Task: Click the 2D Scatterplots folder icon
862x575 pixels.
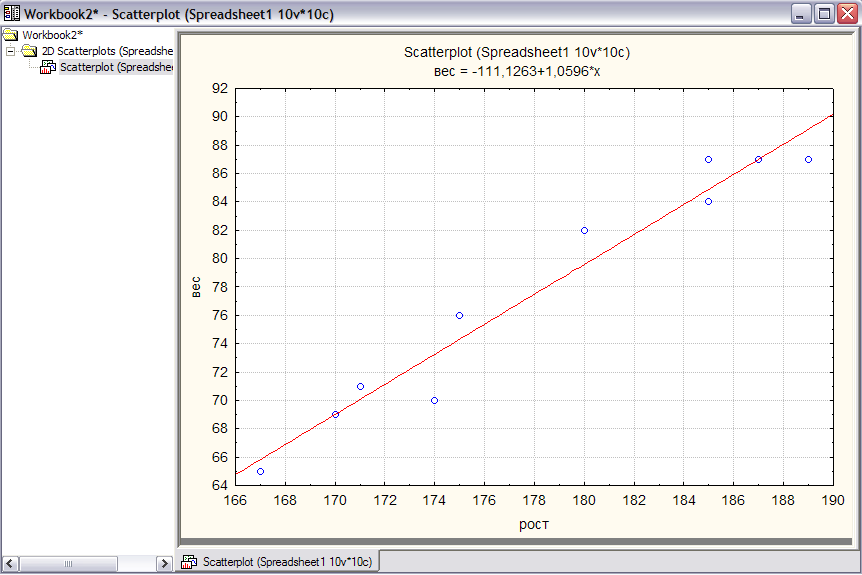Action: pos(29,51)
